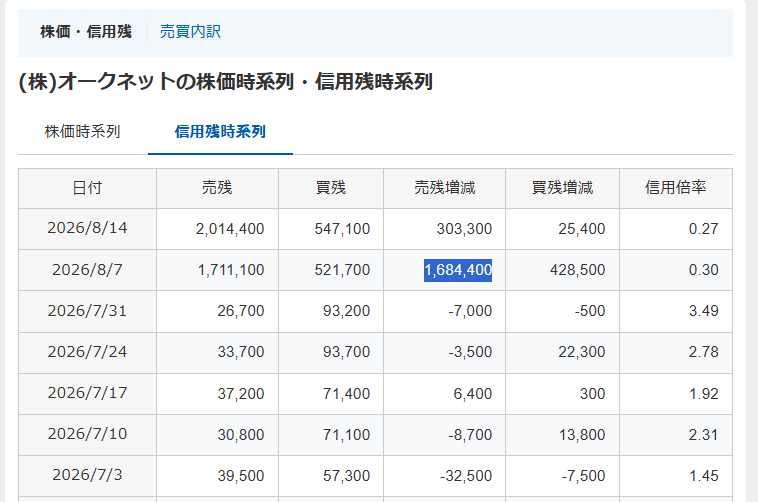758x502 pixels.
Task: Click the 買残増減 value -7,500
Action: [583, 476]
